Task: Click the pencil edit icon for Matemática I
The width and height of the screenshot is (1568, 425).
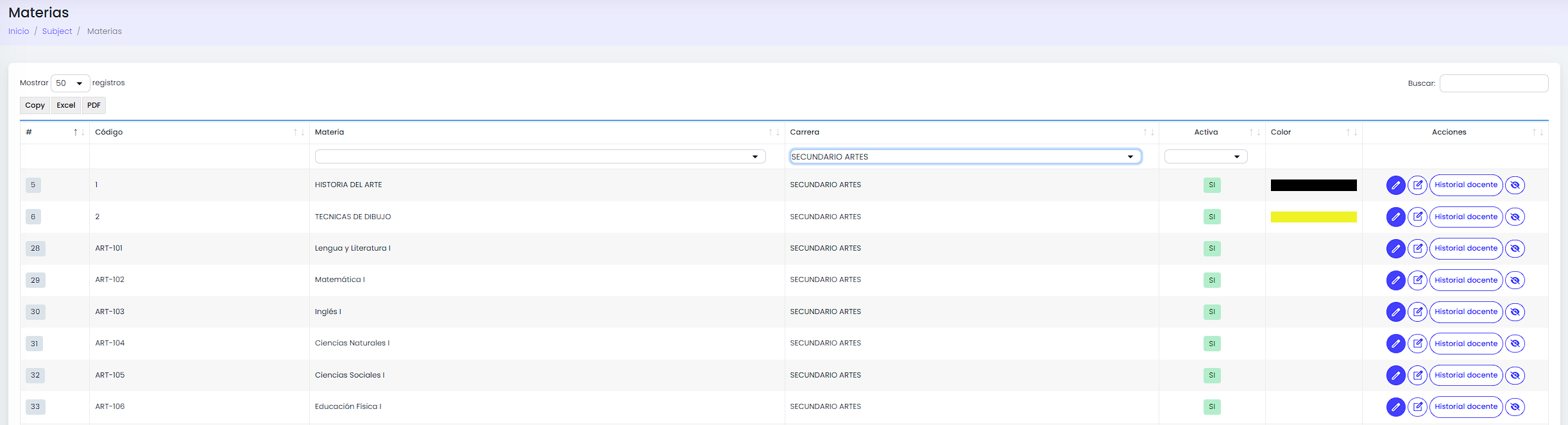Action: coord(1395,280)
